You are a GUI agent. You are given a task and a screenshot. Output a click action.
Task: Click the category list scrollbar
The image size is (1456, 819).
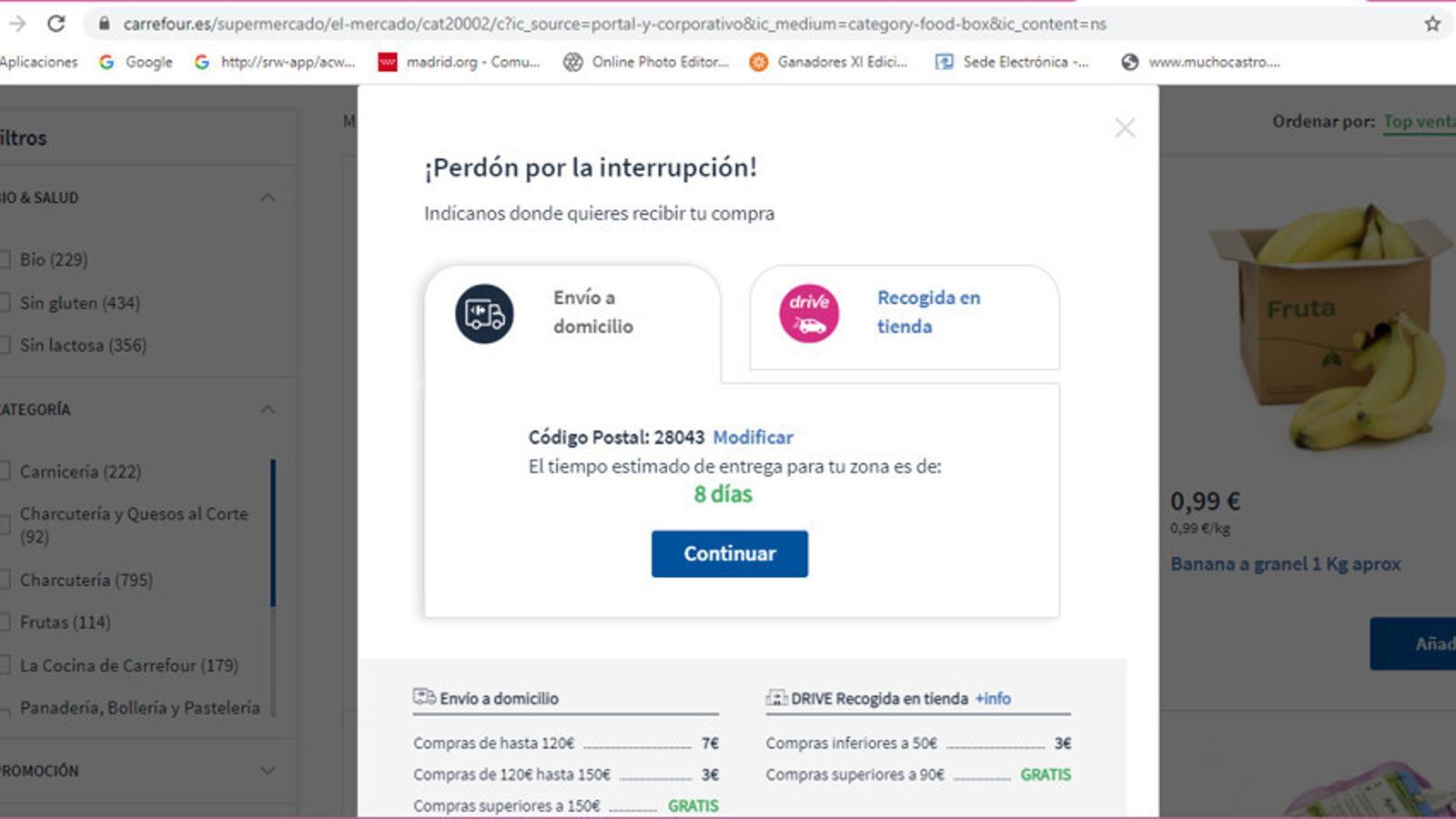click(x=273, y=532)
